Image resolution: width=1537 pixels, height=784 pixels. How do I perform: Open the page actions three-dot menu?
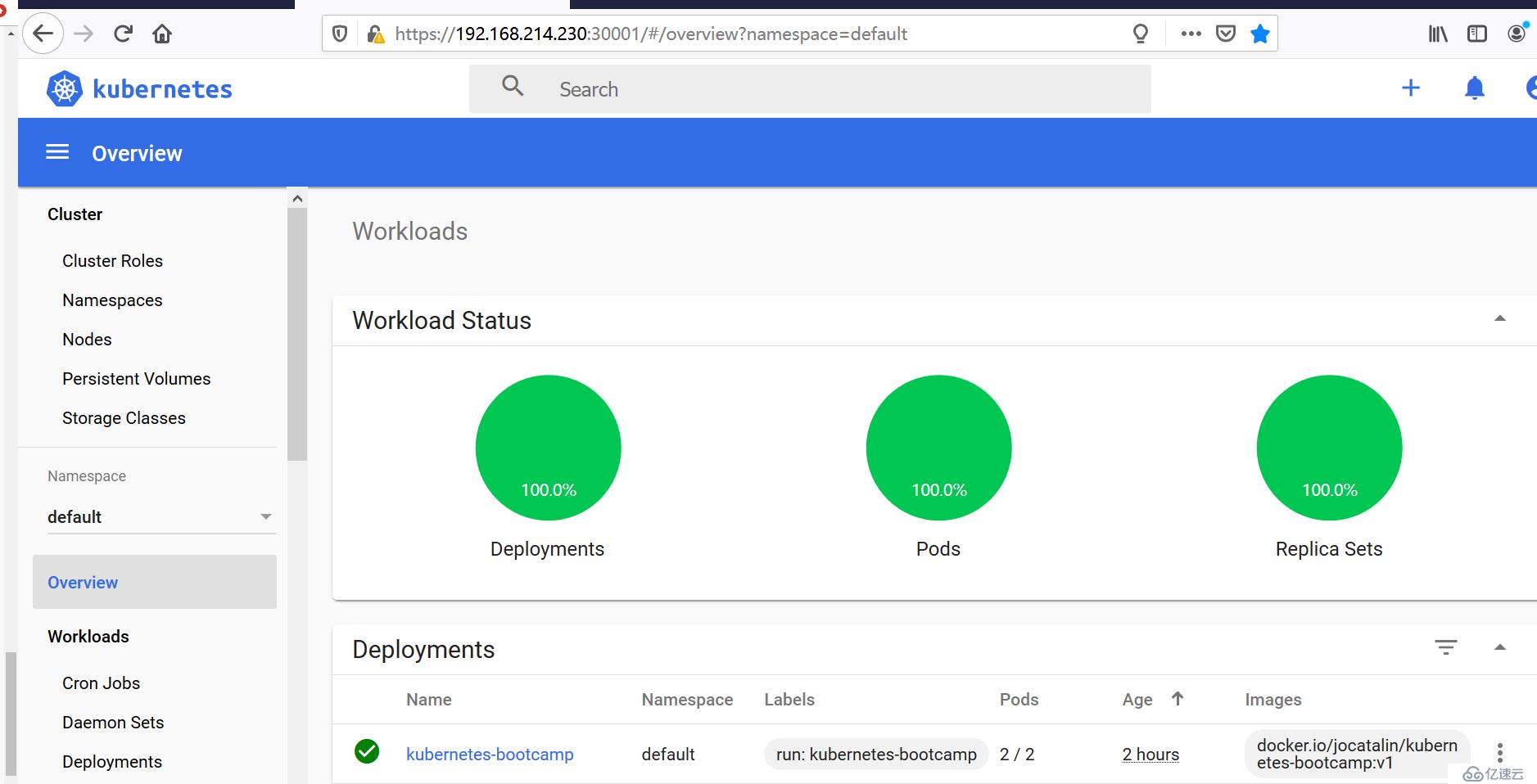pyautogui.click(x=1191, y=34)
